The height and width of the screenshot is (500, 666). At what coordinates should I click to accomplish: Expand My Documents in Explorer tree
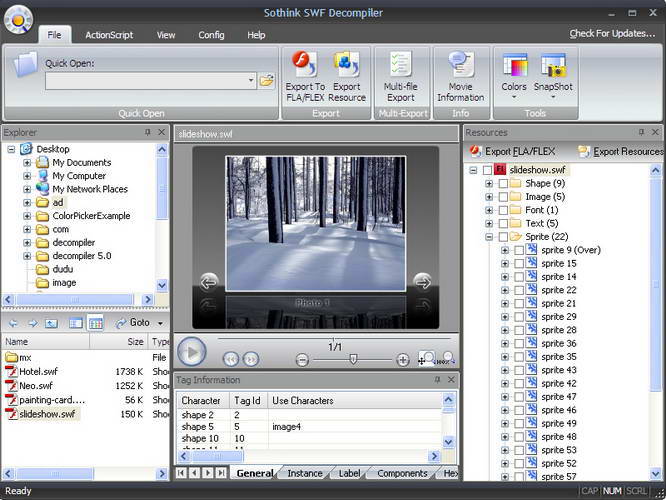(x=27, y=163)
